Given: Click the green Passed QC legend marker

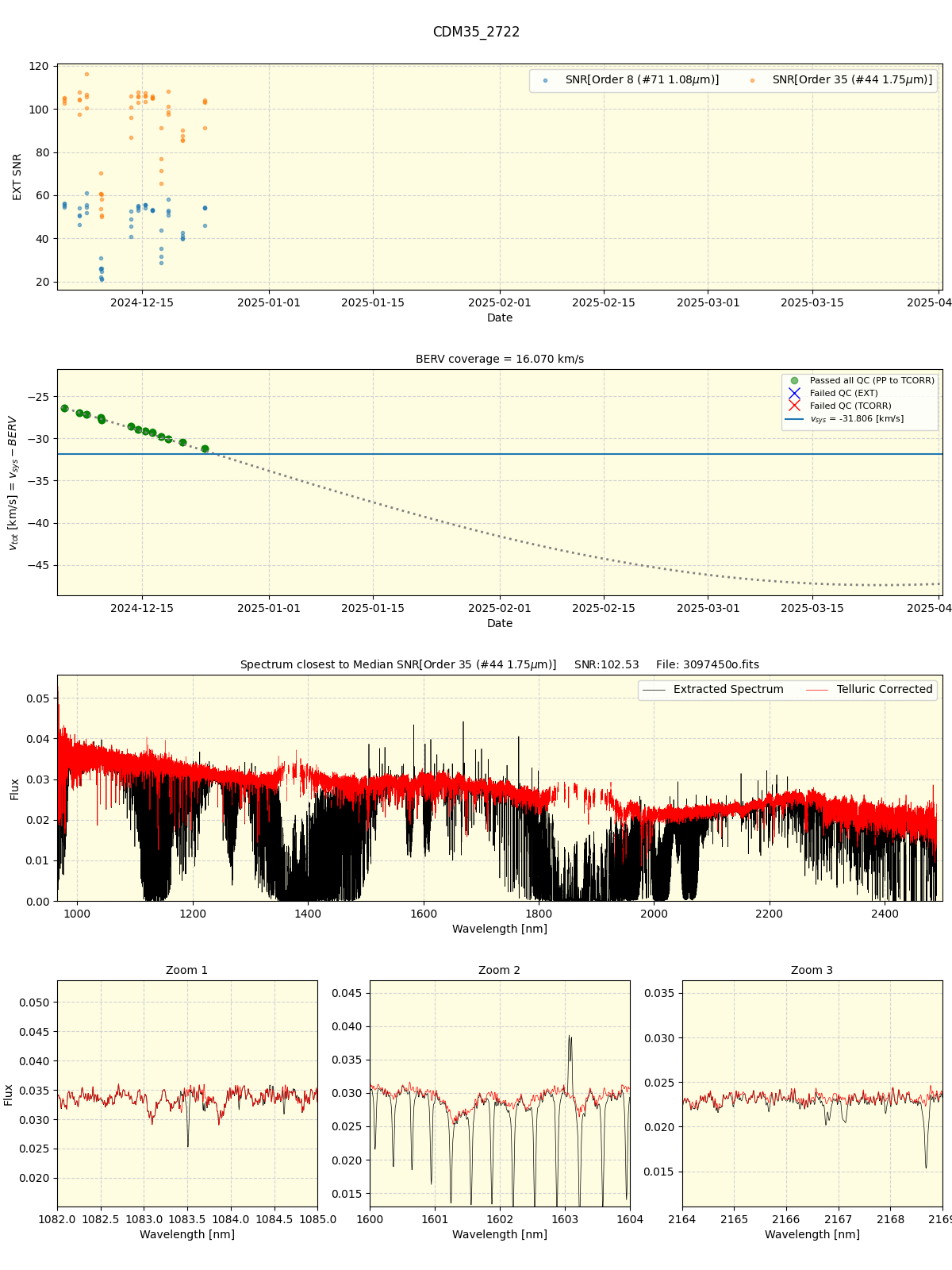Looking at the screenshot, I should tap(794, 381).
